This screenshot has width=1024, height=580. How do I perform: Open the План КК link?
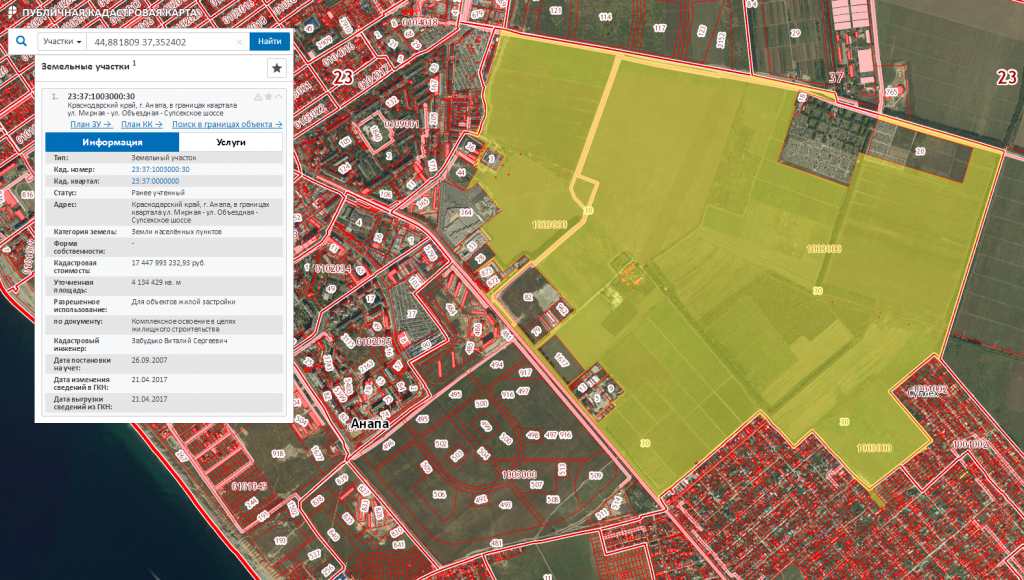pos(142,124)
